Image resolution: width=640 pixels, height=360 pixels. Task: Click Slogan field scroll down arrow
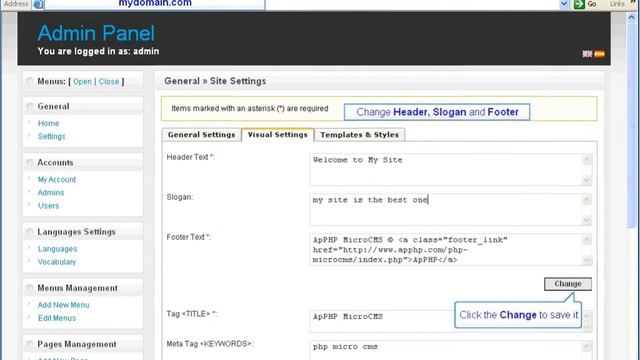(587, 220)
